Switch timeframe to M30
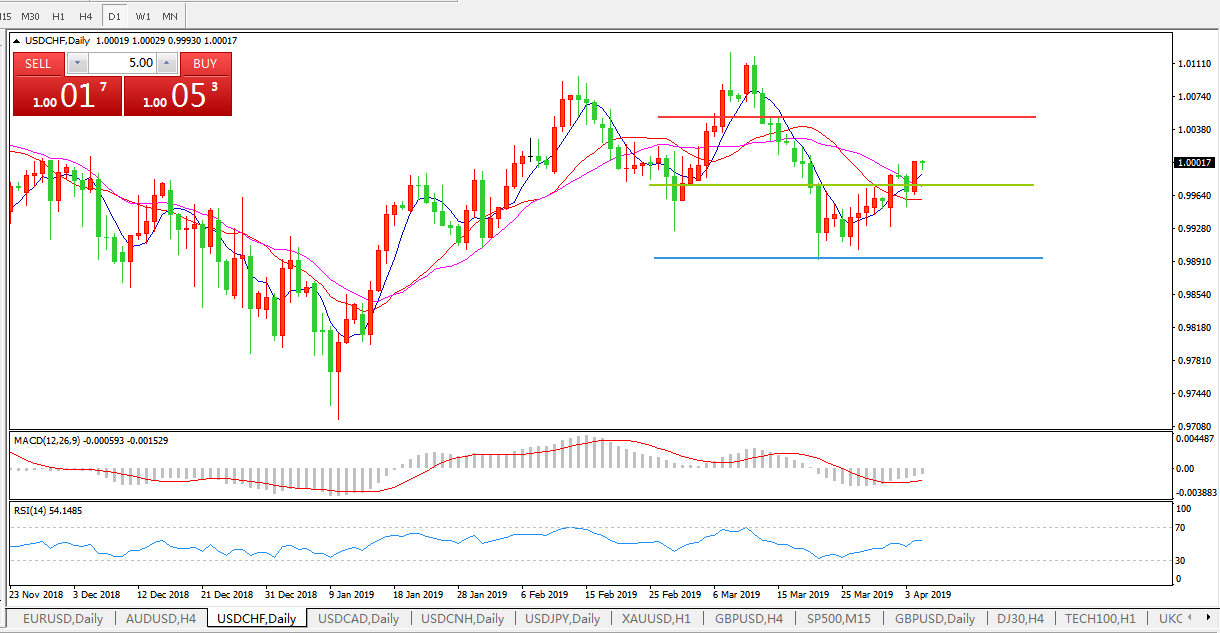 click(x=31, y=16)
